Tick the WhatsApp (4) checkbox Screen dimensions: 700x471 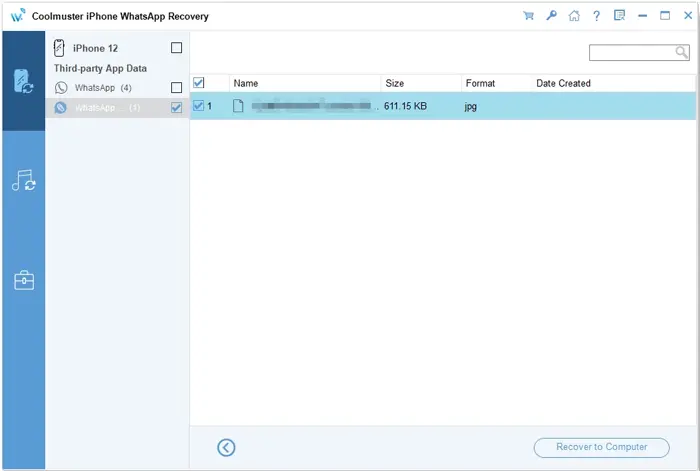tap(177, 88)
